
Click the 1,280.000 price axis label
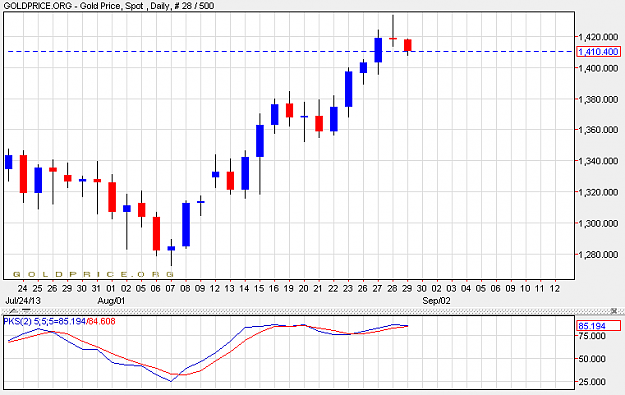click(x=598, y=254)
